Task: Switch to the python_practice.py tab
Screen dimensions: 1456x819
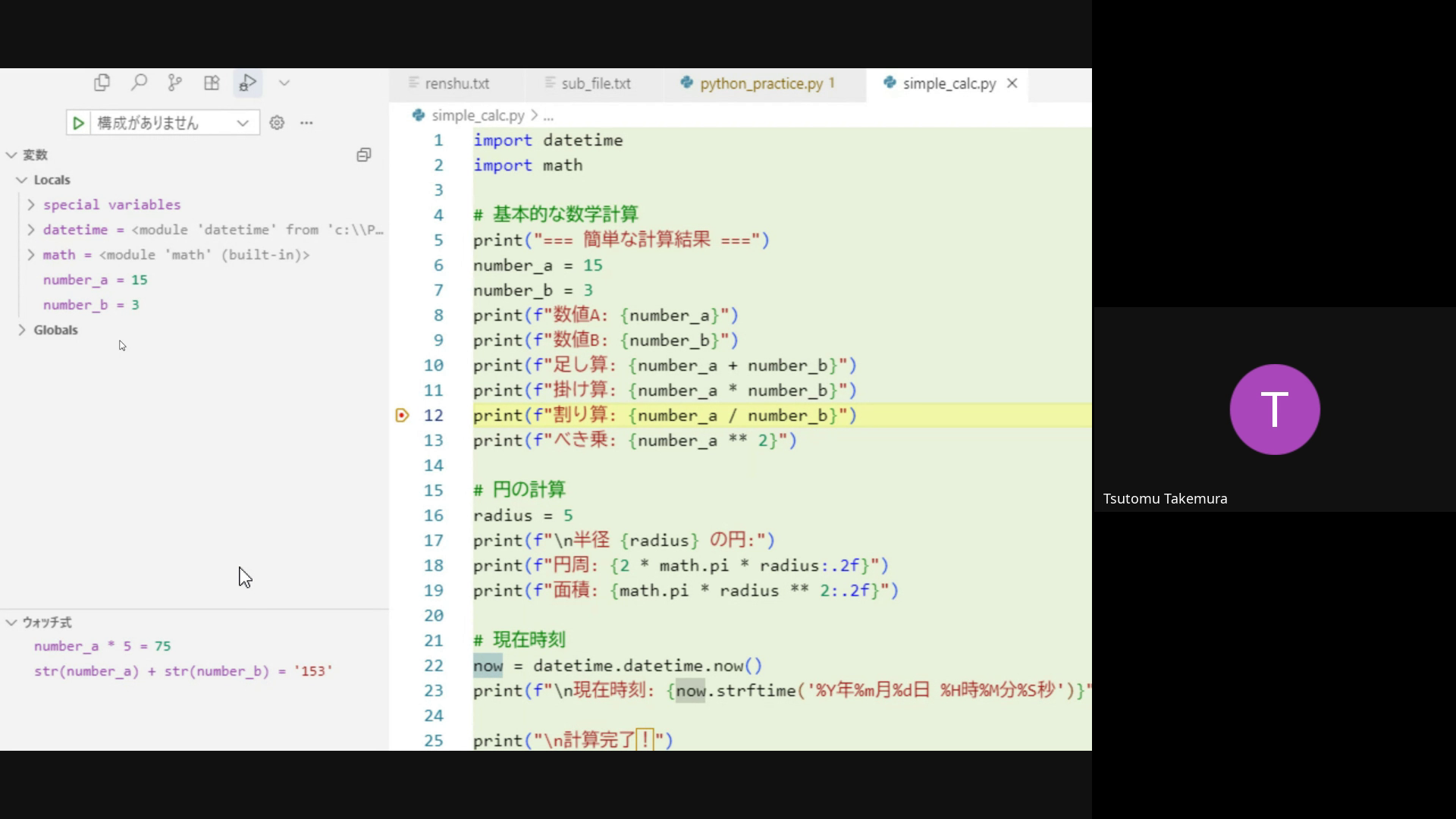Action: pyautogui.click(x=761, y=83)
